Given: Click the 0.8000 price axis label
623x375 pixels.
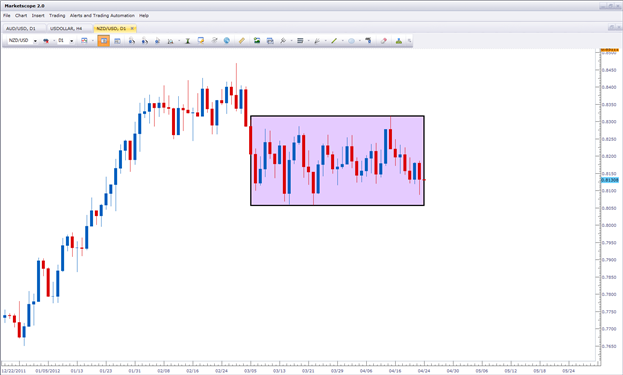Looking at the screenshot, I should coord(609,225).
